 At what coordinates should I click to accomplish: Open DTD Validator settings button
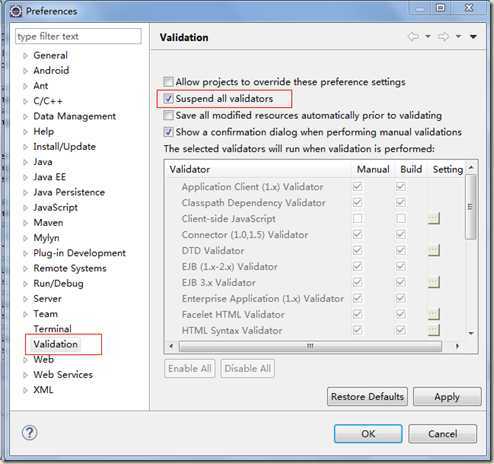click(x=433, y=250)
